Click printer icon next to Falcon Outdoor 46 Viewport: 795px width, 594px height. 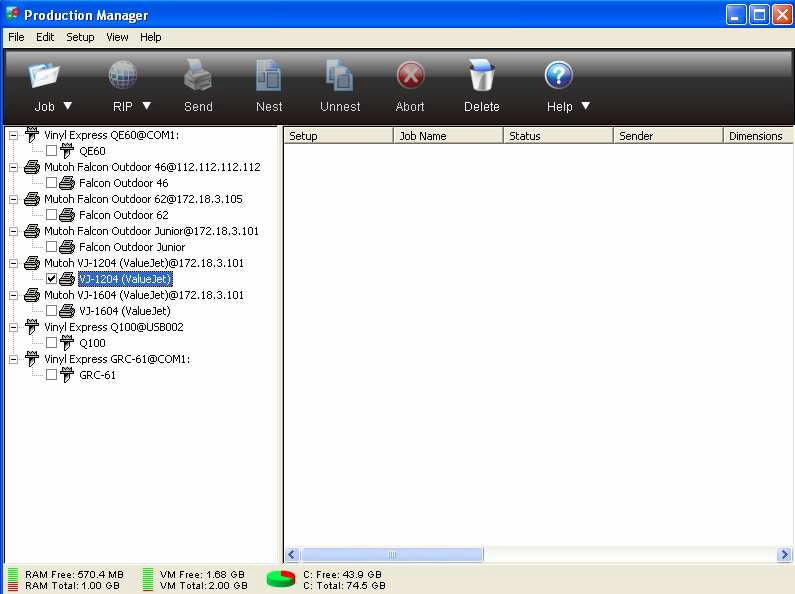pos(67,183)
